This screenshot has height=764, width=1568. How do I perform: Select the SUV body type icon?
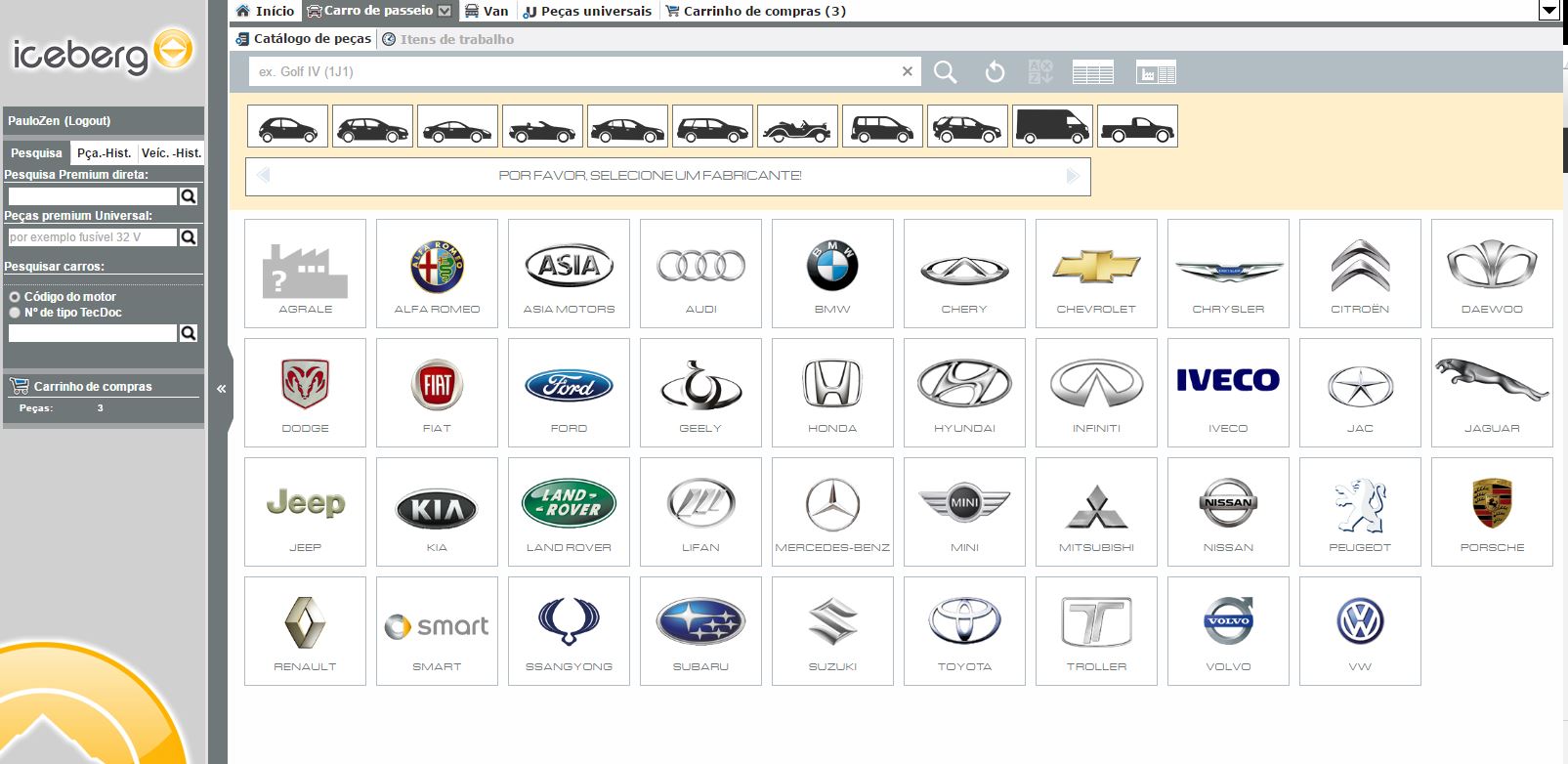point(967,126)
